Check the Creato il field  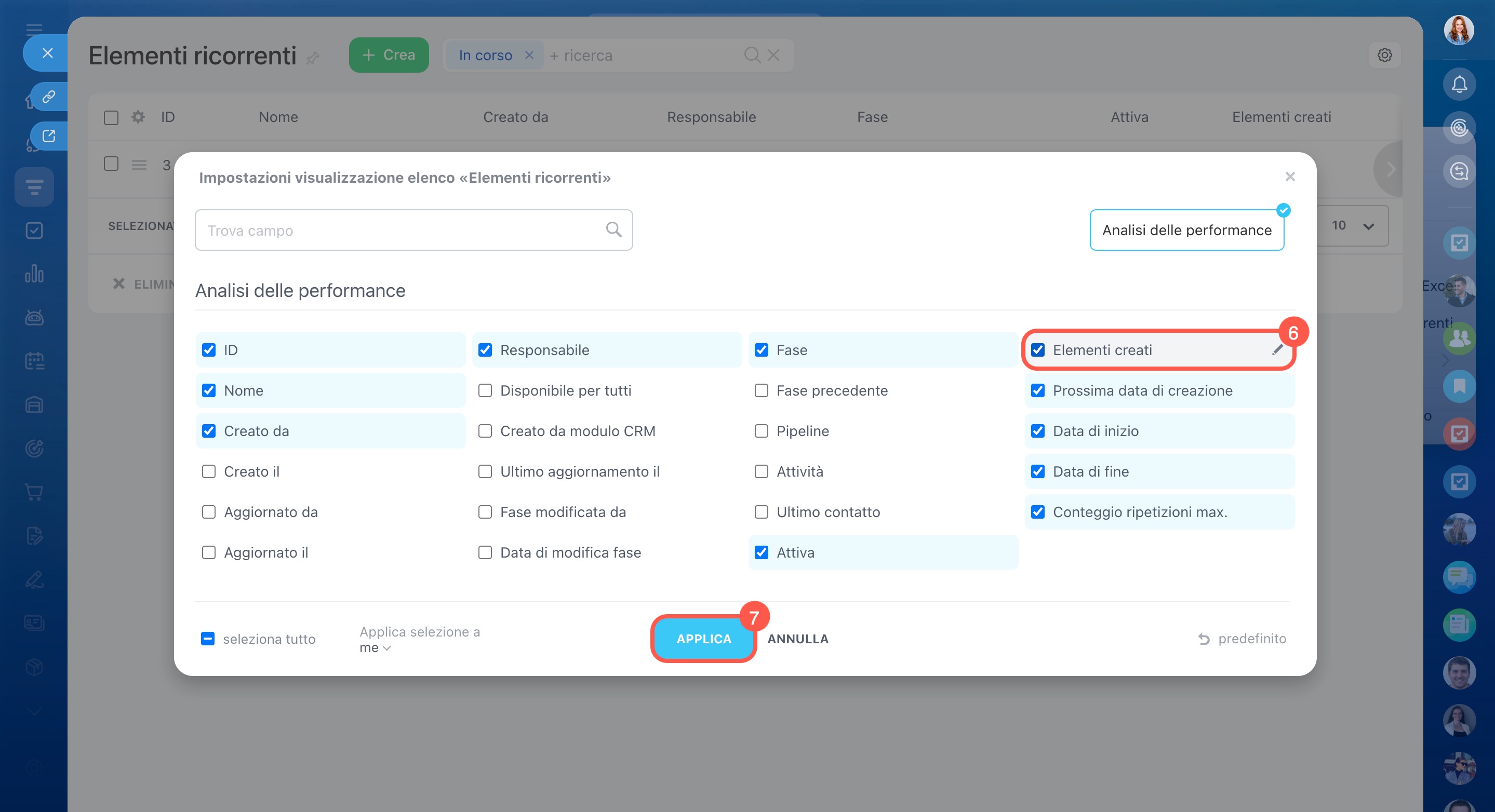[208, 471]
